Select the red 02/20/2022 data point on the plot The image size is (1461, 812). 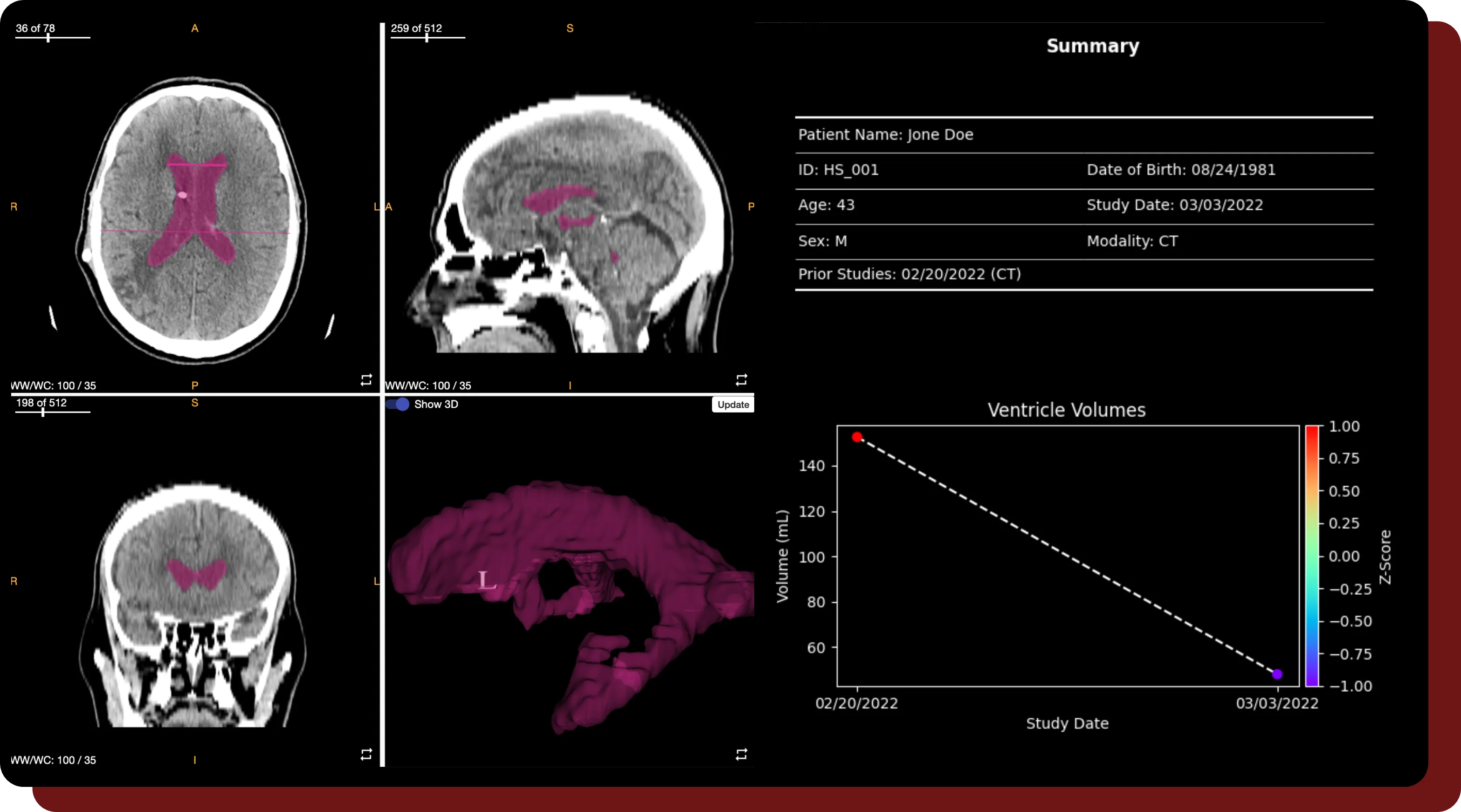(x=857, y=437)
